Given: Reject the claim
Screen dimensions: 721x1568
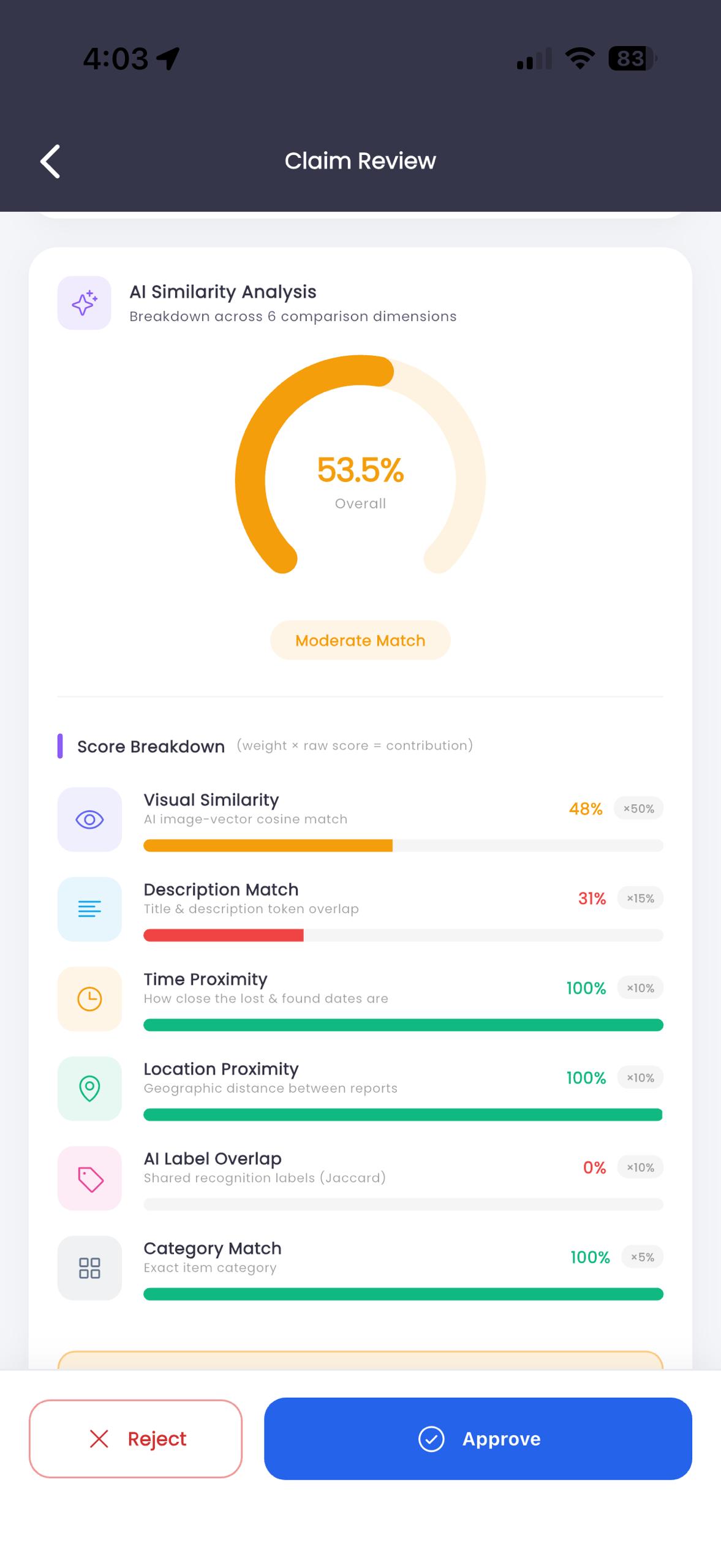Looking at the screenshot, I should [x=135, y=1439].
